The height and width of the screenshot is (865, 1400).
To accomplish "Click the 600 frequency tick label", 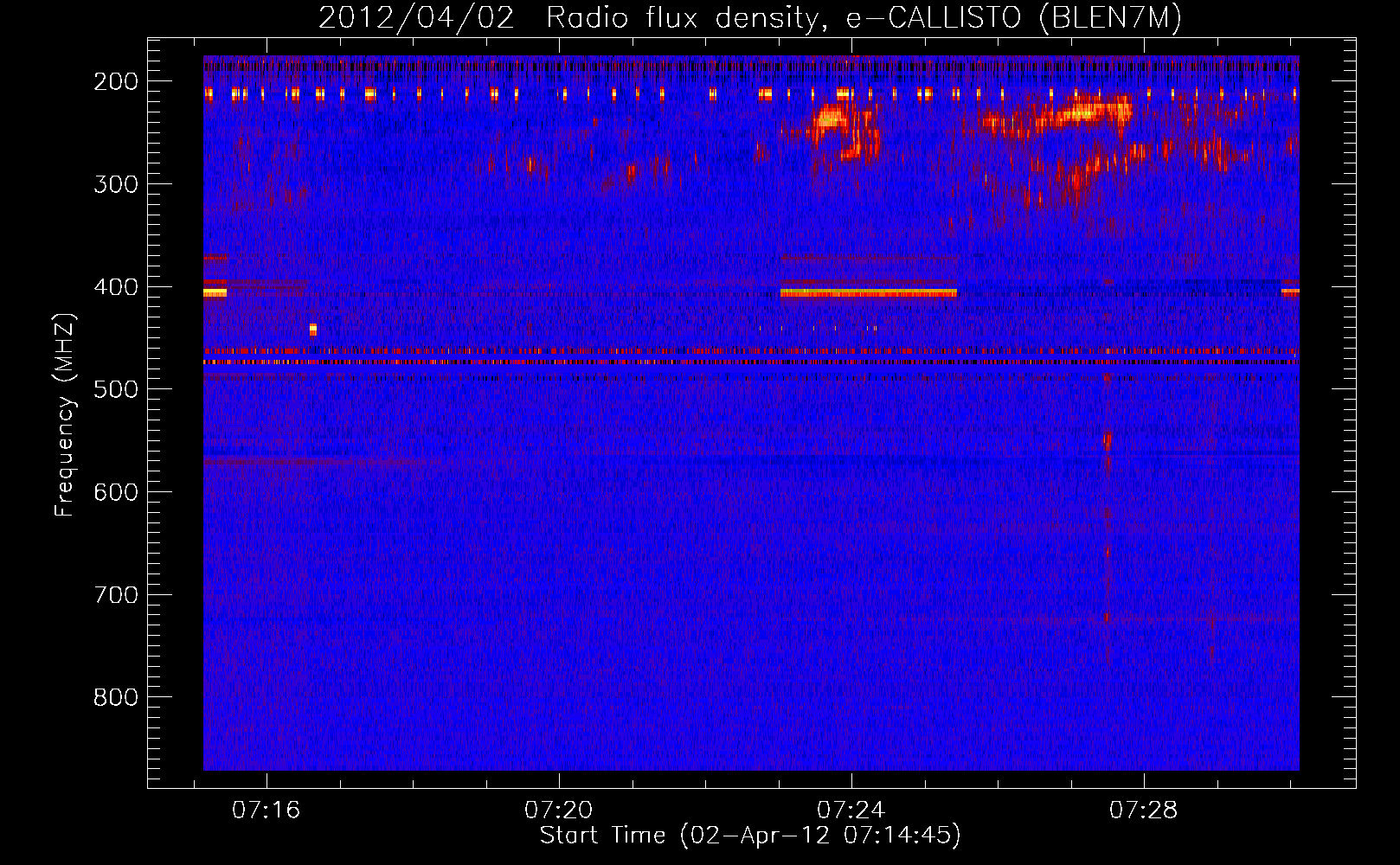I will (116, 492).
